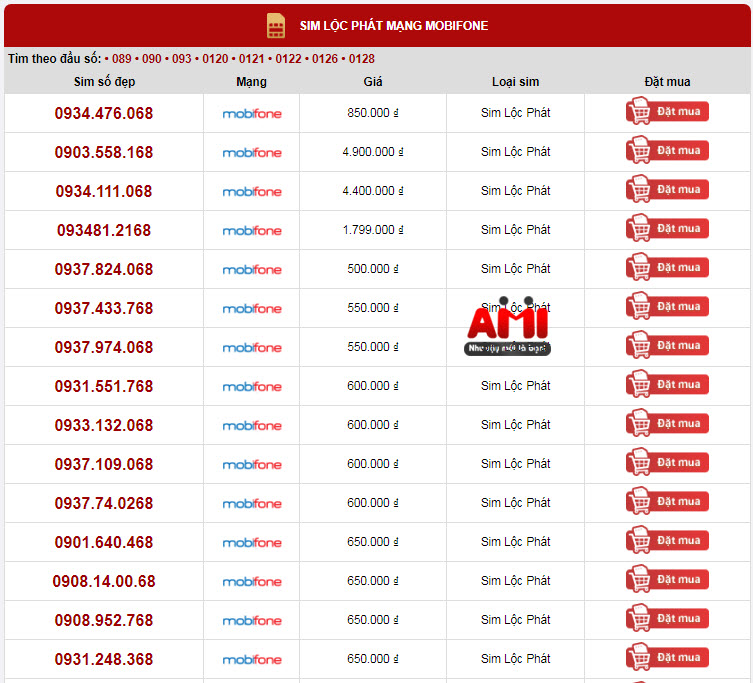The width and height of the screenshot is (753, 683).
Task: Open number 0937.824.068
Action: [x=104, y=269]
